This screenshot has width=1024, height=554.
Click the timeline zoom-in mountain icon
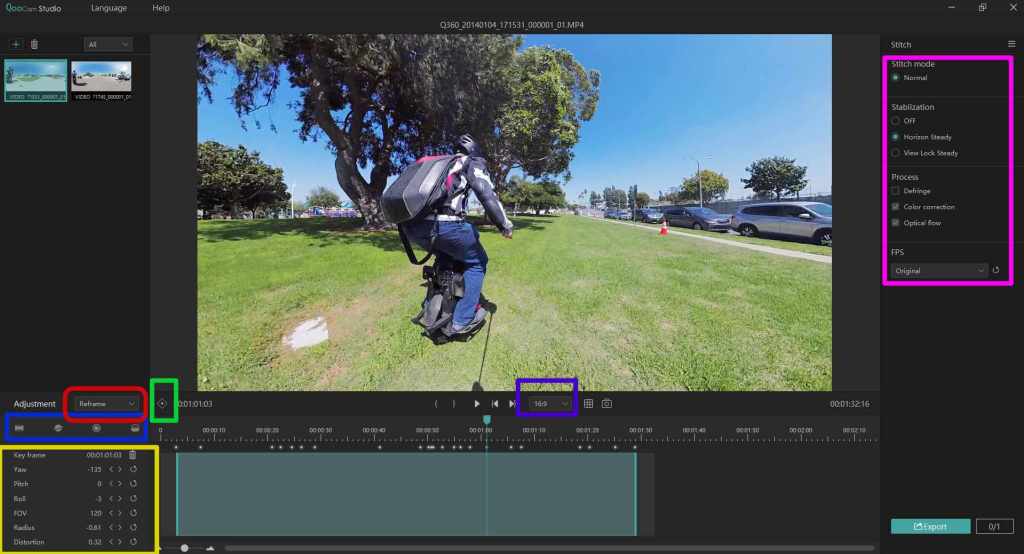(x=210, y=548)
